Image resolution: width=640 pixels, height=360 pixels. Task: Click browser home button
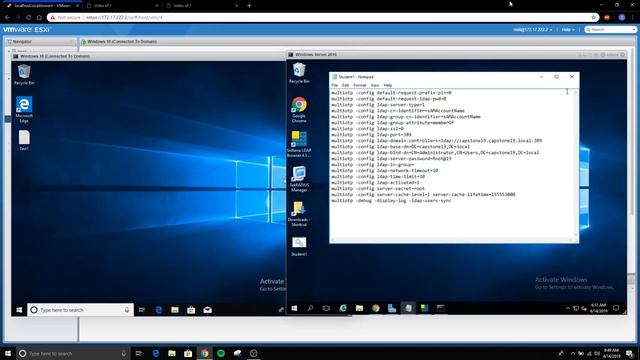tap(39, 18)
